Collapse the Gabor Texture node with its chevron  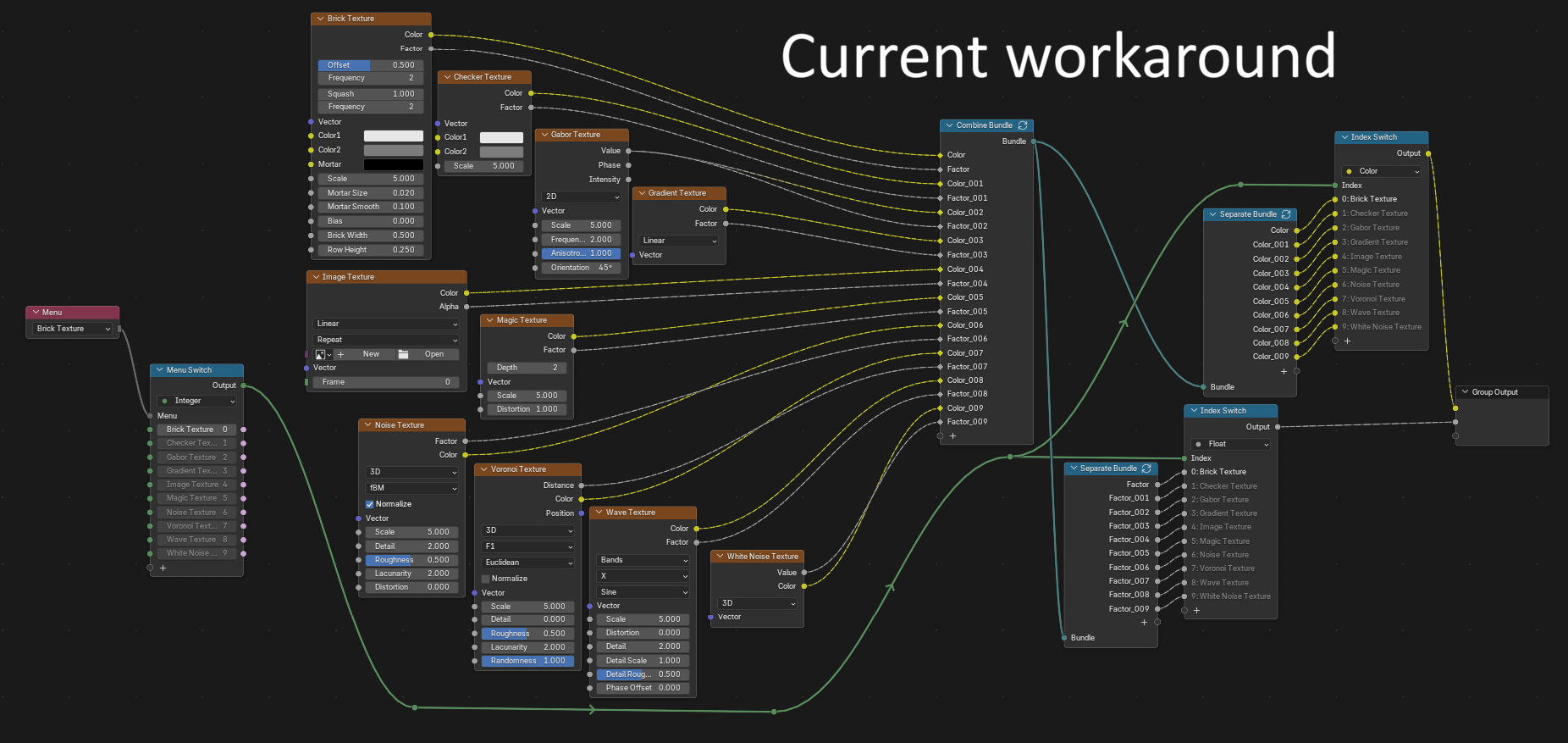544,135
